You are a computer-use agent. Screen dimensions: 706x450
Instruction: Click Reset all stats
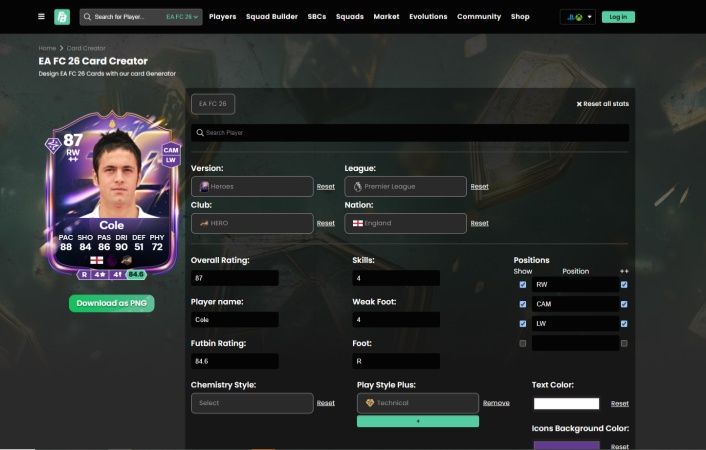602,104
